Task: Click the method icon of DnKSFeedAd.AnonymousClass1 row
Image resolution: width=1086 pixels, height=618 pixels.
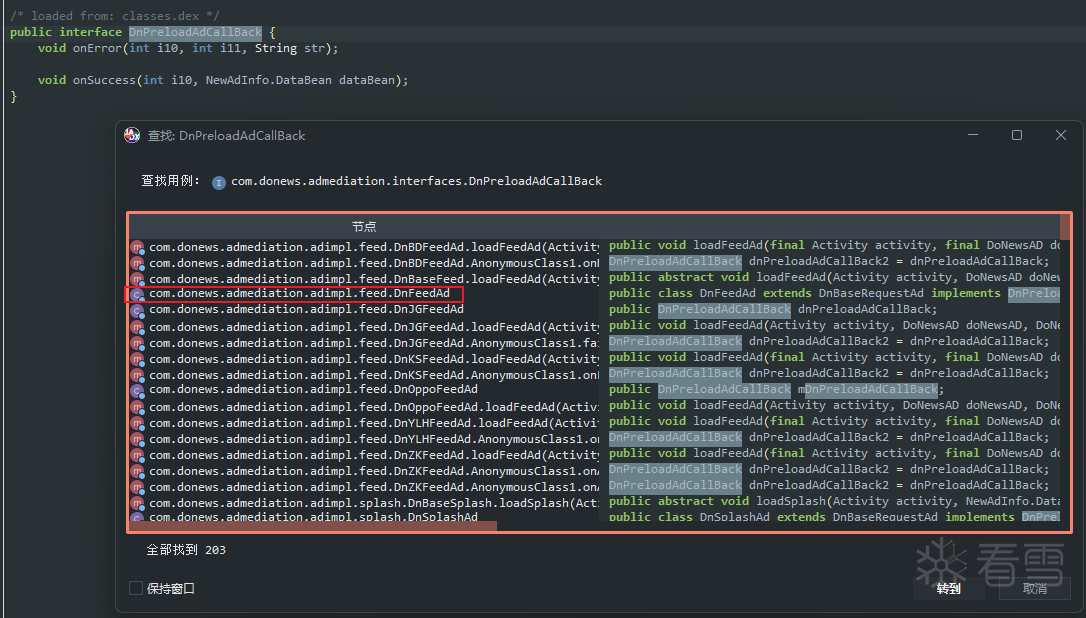Action: 138,375
